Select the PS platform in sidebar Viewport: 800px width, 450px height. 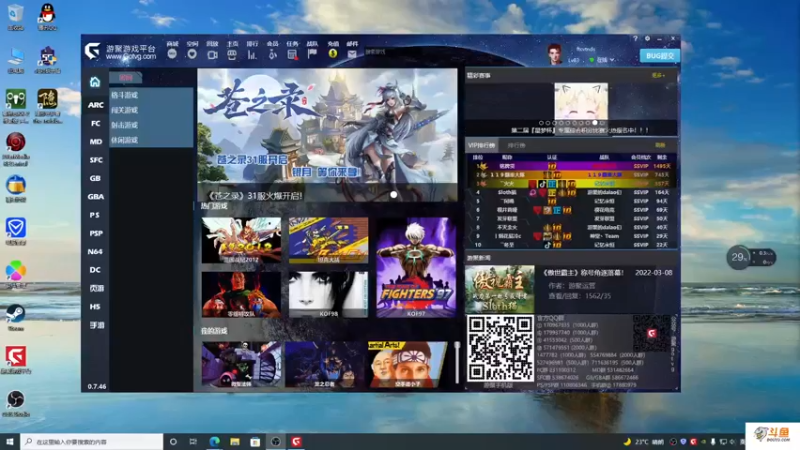95,215
